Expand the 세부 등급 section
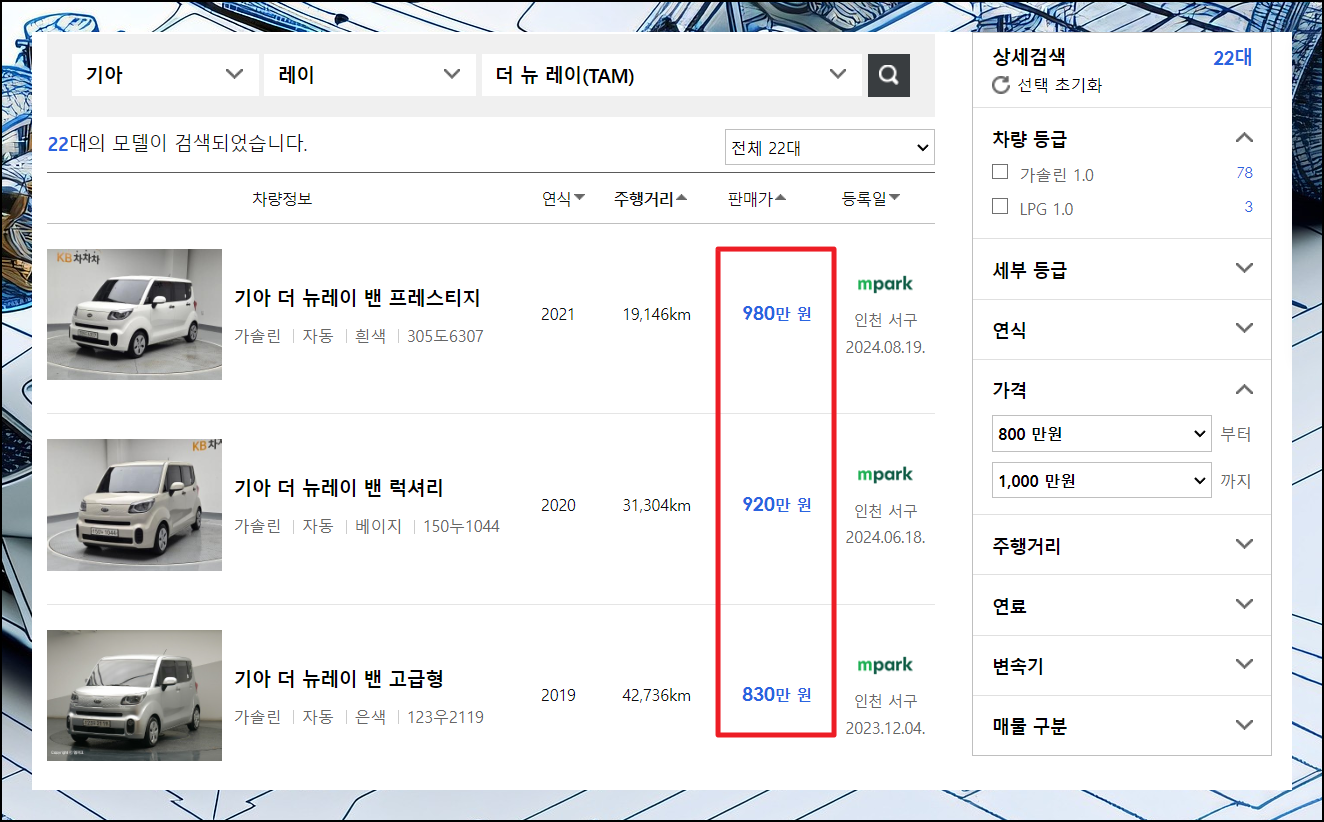Screen dimensions: 1324x822 [x=1244, y=268]
